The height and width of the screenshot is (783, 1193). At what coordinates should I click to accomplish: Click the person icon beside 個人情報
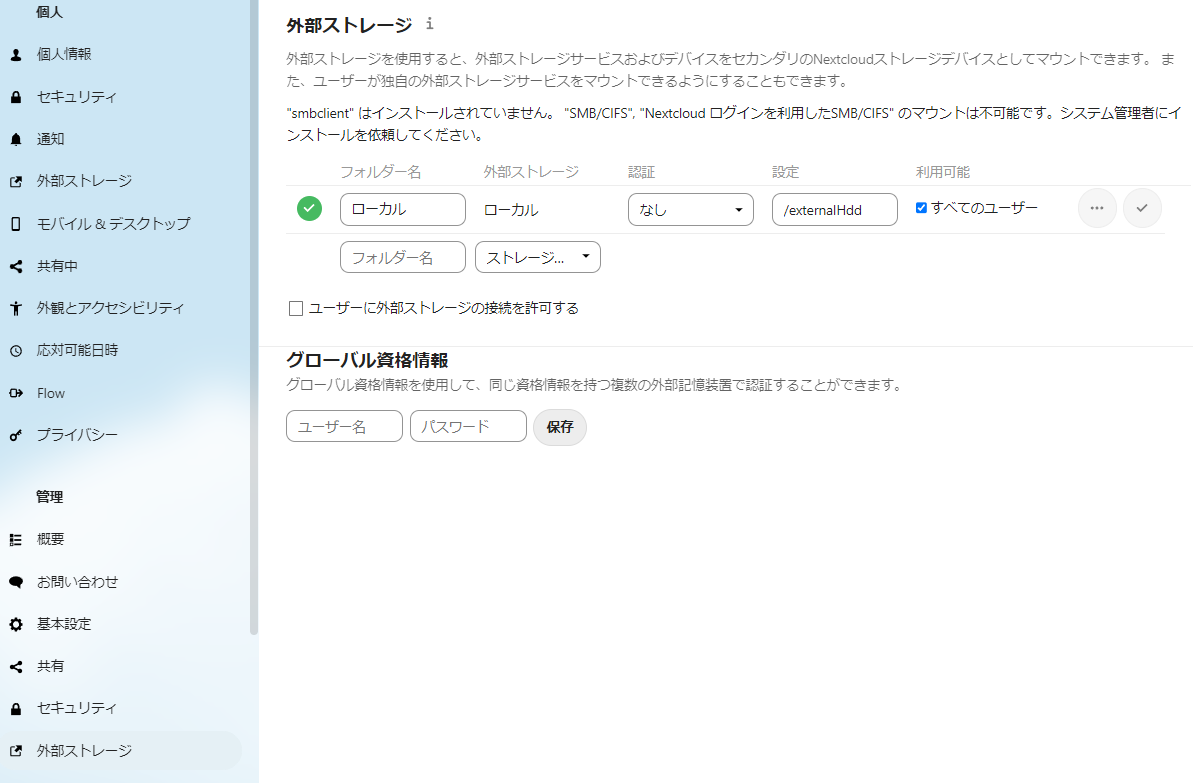click(x=16, y=55)
